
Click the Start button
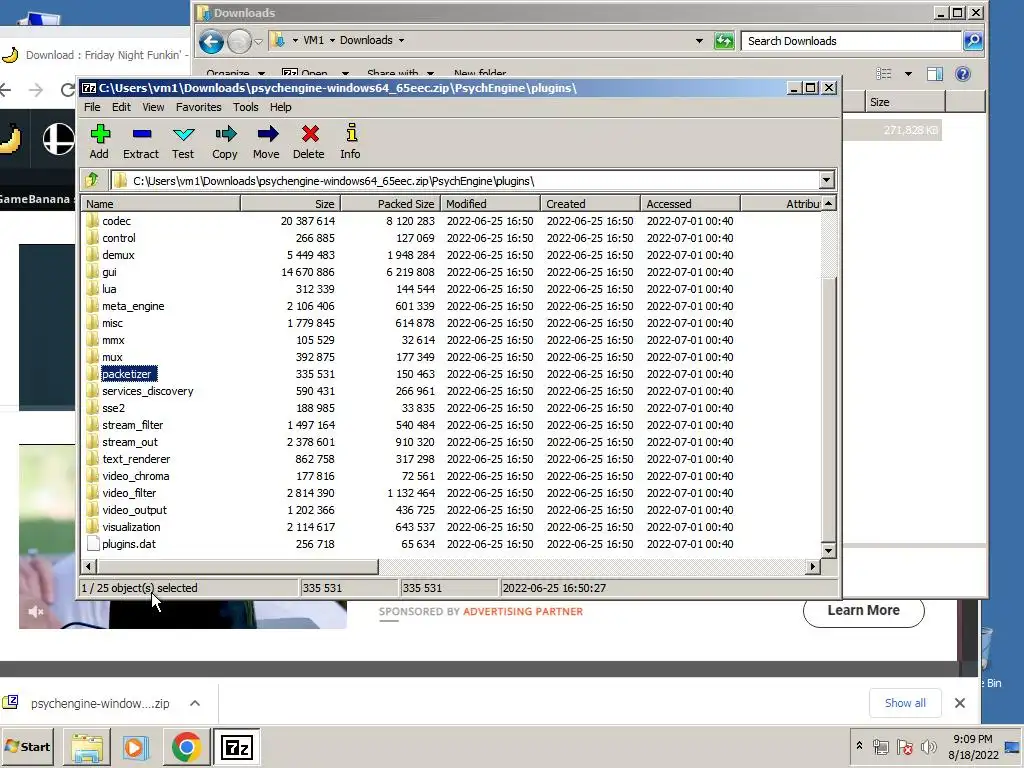(27, 746)
